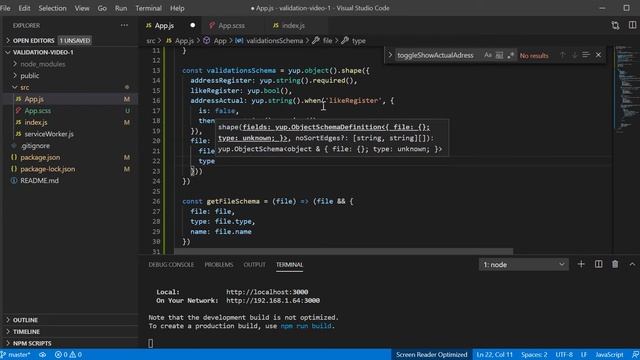This screenshot has width=640, height=360.
Task: Change the JavaScript language mode in status bar
Action: 609,355
